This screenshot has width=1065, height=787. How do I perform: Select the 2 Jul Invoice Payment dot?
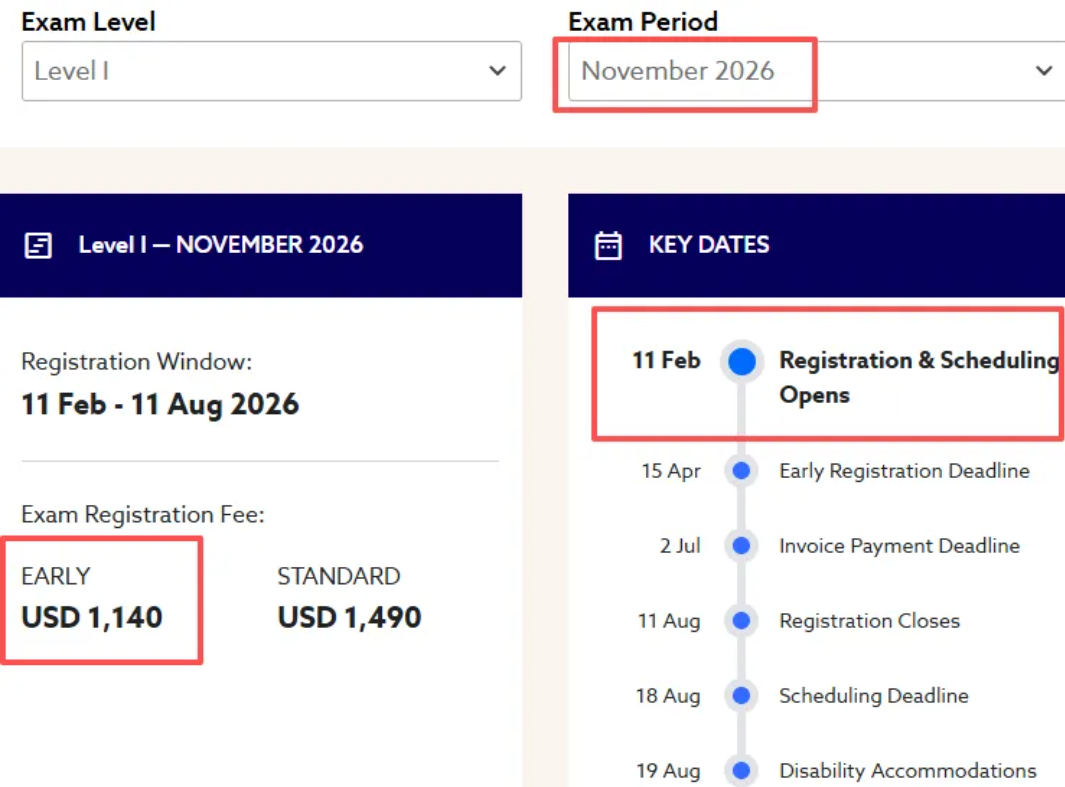point(741,546)
